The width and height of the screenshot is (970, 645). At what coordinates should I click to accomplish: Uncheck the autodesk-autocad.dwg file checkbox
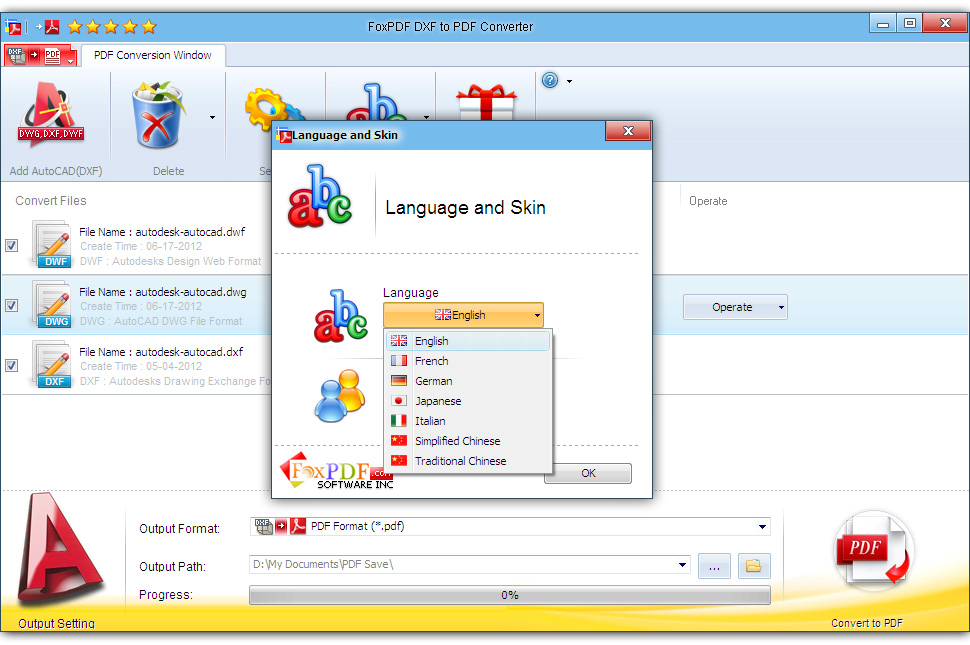pos(11,305)
